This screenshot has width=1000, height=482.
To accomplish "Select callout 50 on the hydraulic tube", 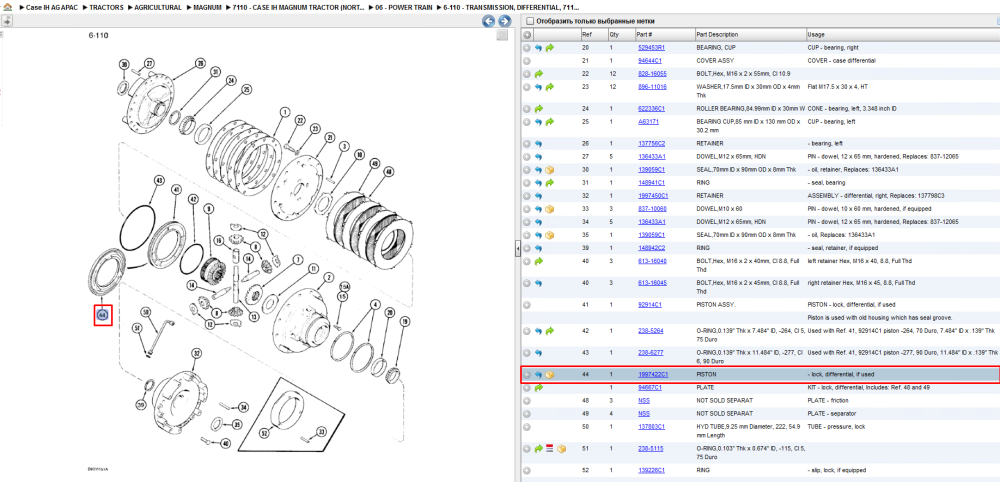I will click(x=145, y=312).
